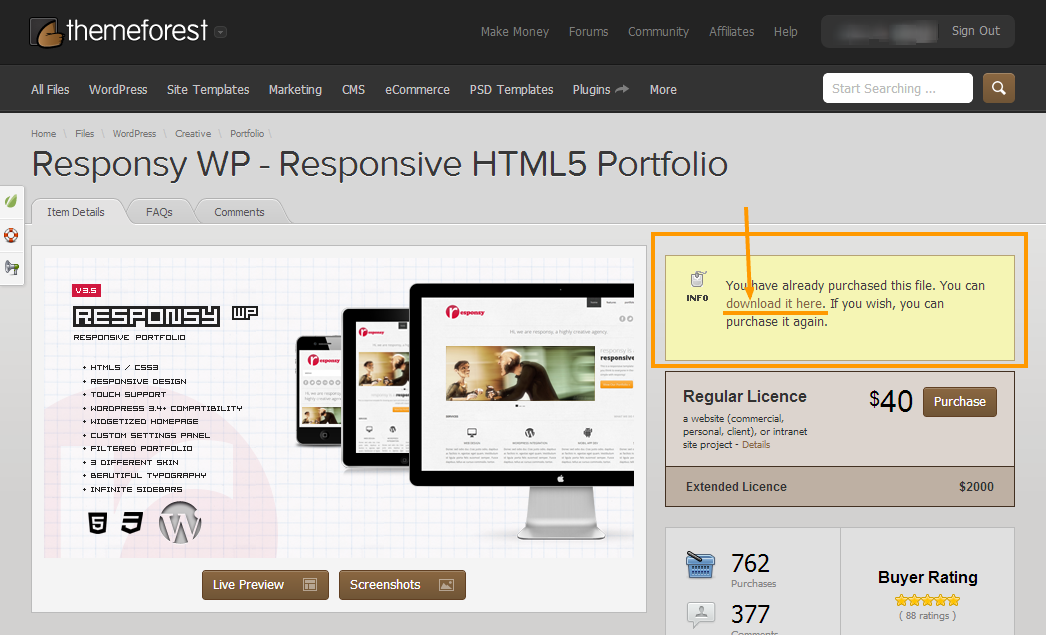Click the megaphone sidebar icon
This screenshot has width=1046, height=635.
click(x=12, y=267)
